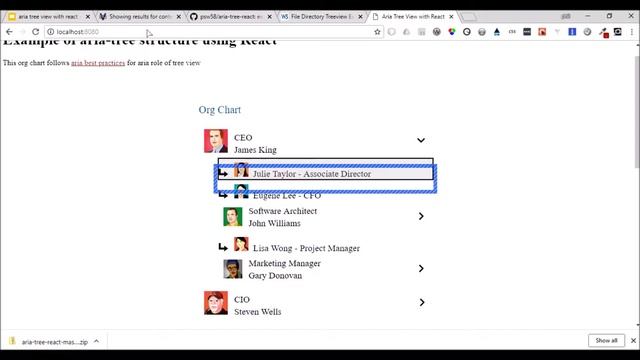Switch to 'aria tree view with react' tab
Image resolution: width=640 pixels, height=360 pixels.
click(48, 17)
